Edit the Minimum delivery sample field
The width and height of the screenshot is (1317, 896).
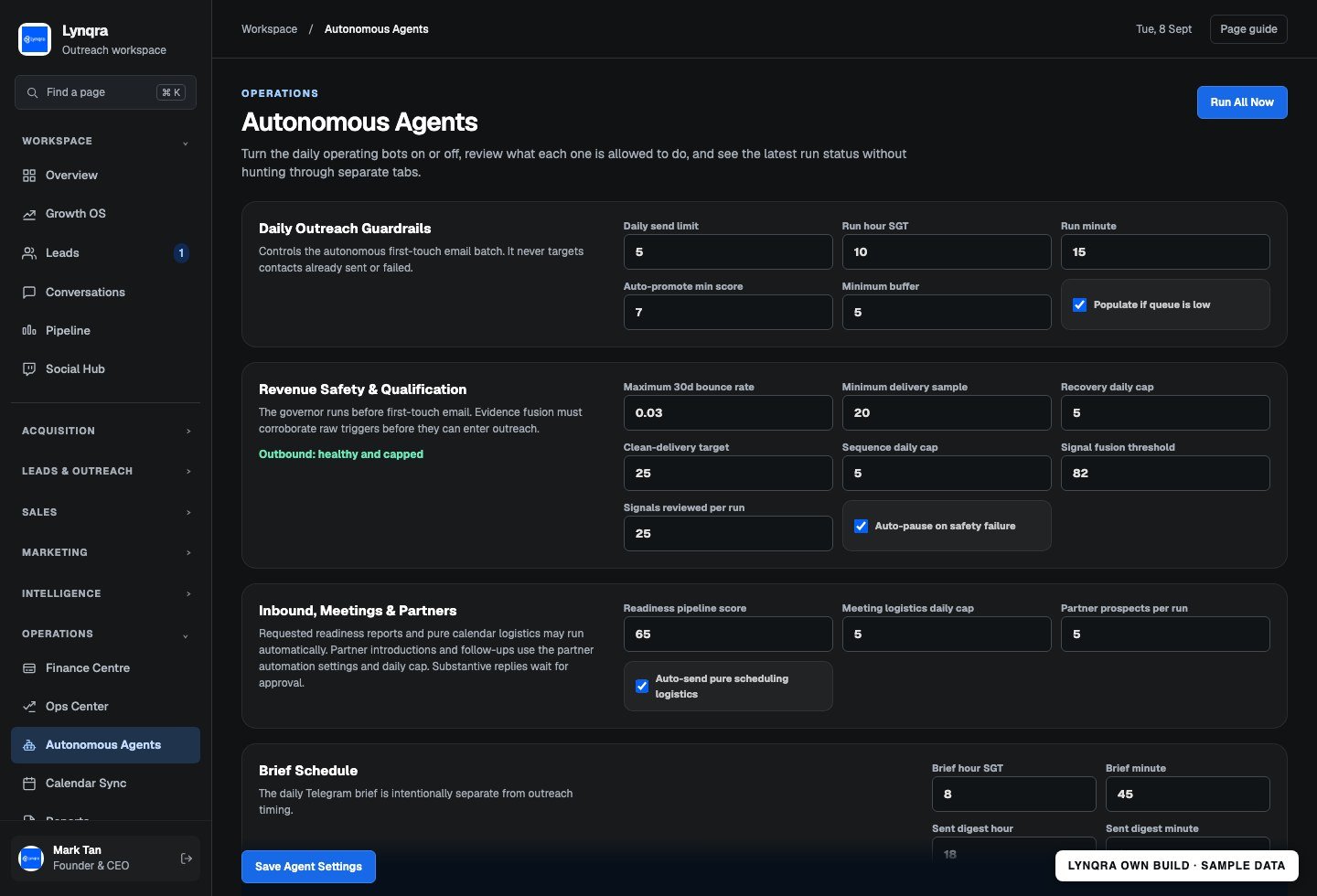click(947, 413)
